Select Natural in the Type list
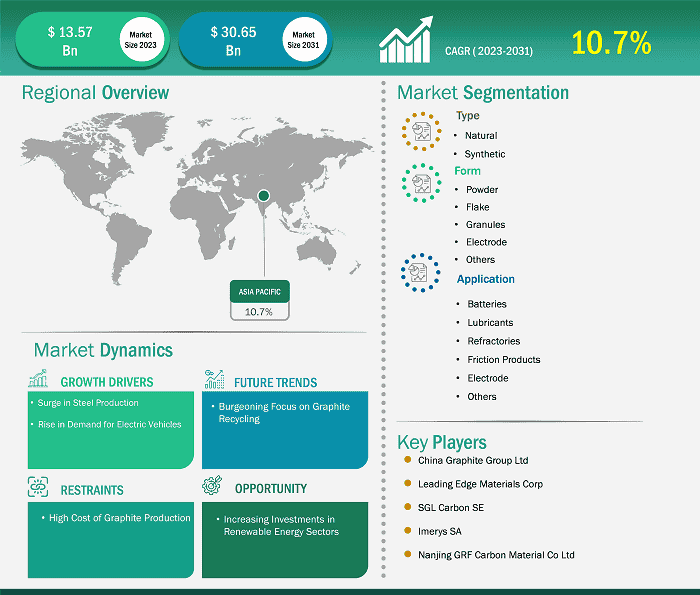Image resolution: width=700 pixels, height=595 pixels. (x=481, y=135)
